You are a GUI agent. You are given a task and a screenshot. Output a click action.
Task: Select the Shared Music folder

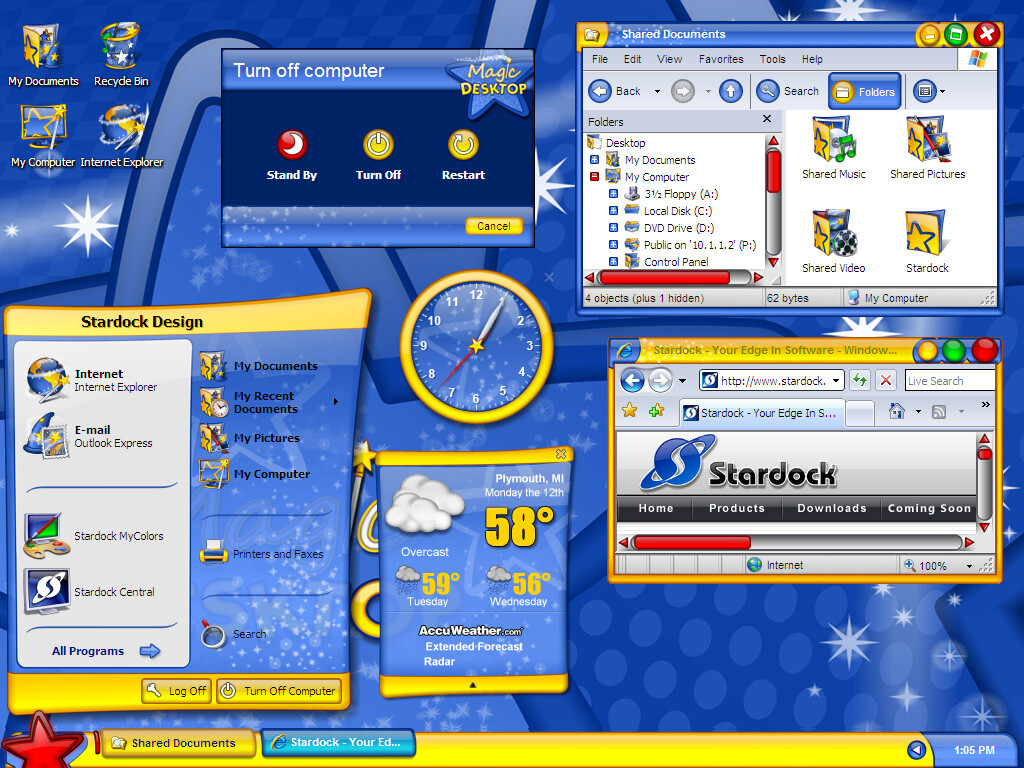[833, 148]
